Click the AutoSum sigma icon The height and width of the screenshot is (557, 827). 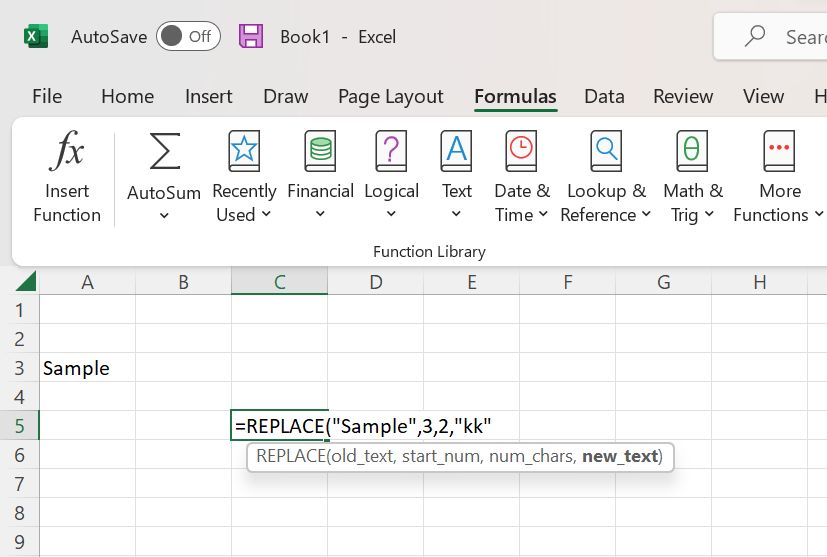coord(164,152)
